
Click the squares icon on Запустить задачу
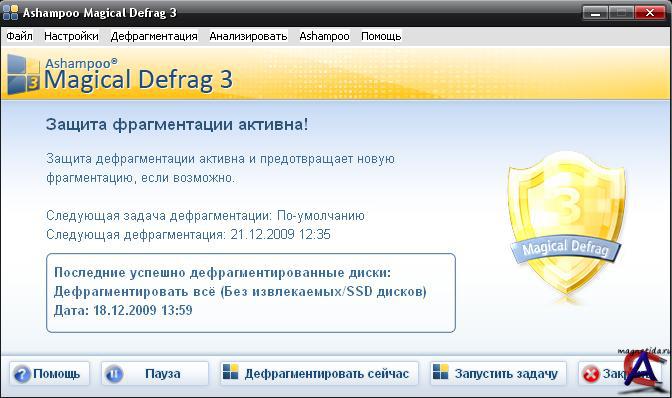[441, 372]
